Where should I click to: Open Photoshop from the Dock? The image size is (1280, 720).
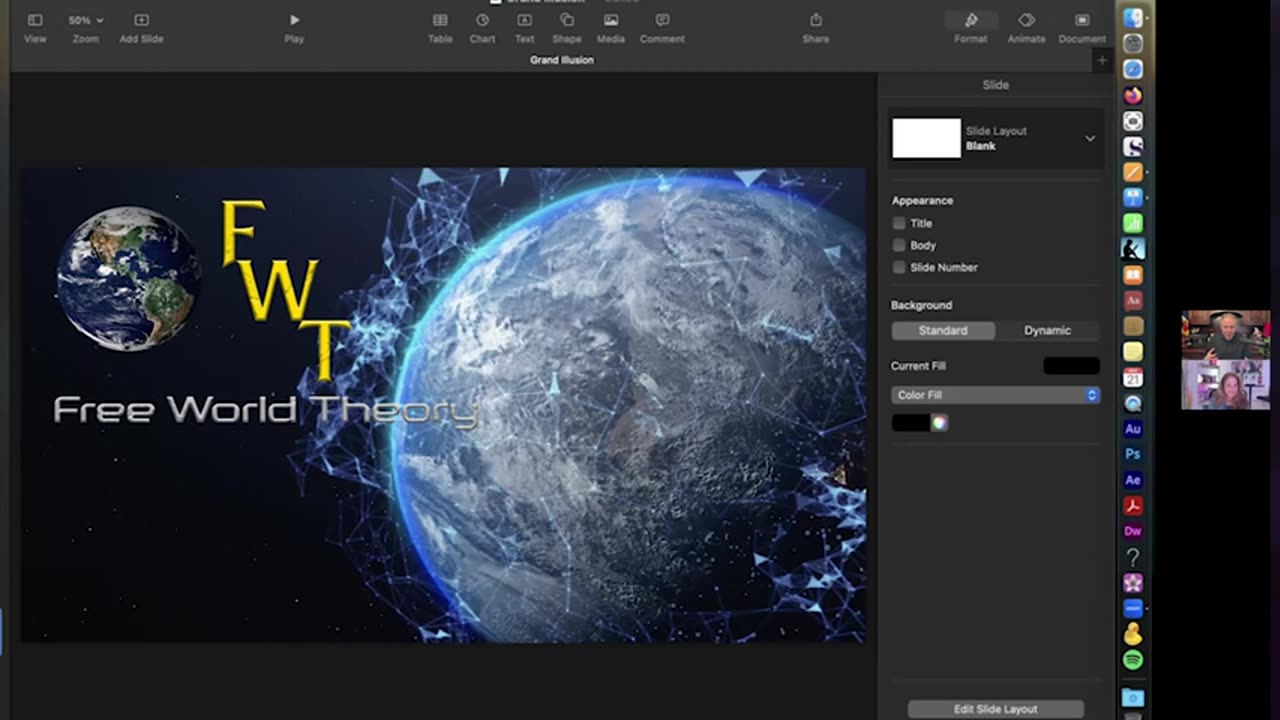click(1133, 454)
